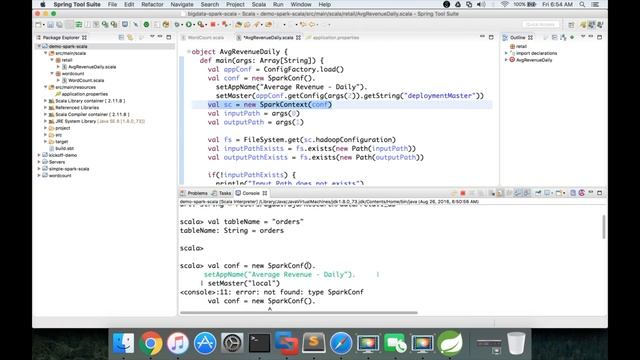
Task: Collapse the demo-spark-scala project
Action: 39,47
